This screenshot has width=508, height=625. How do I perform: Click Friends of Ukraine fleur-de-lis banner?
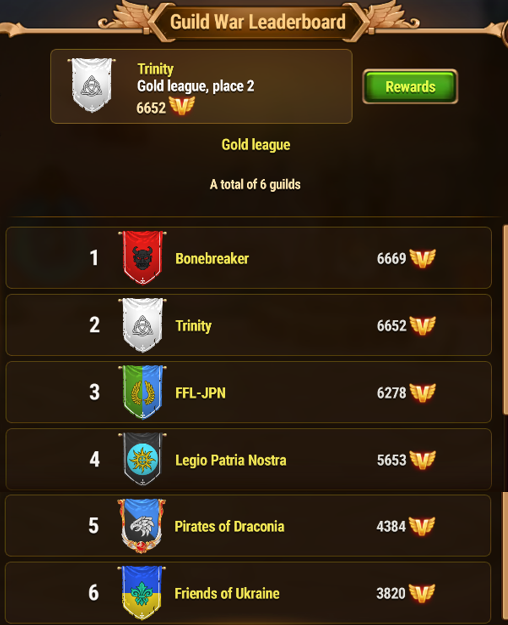pos(142,593)
